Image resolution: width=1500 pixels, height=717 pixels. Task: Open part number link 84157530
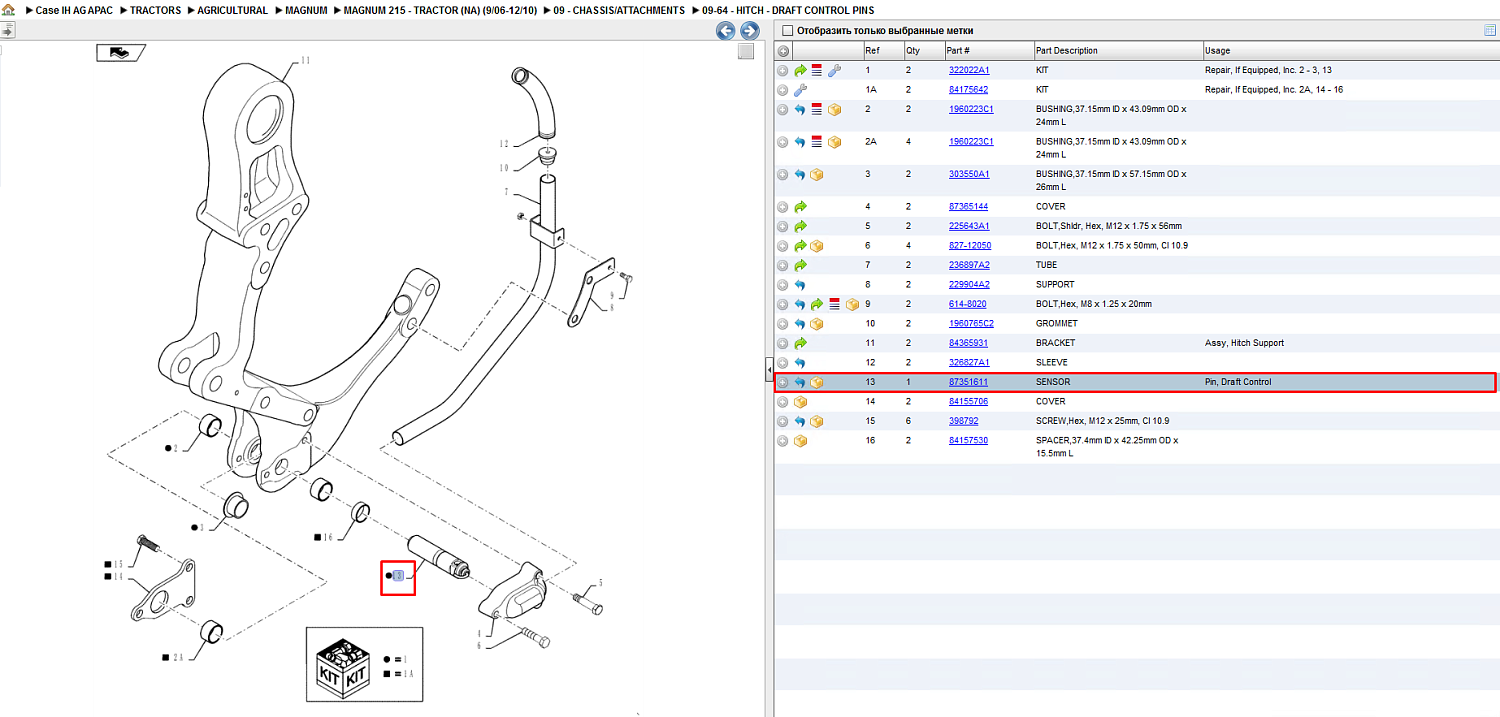tap(968, 440)
